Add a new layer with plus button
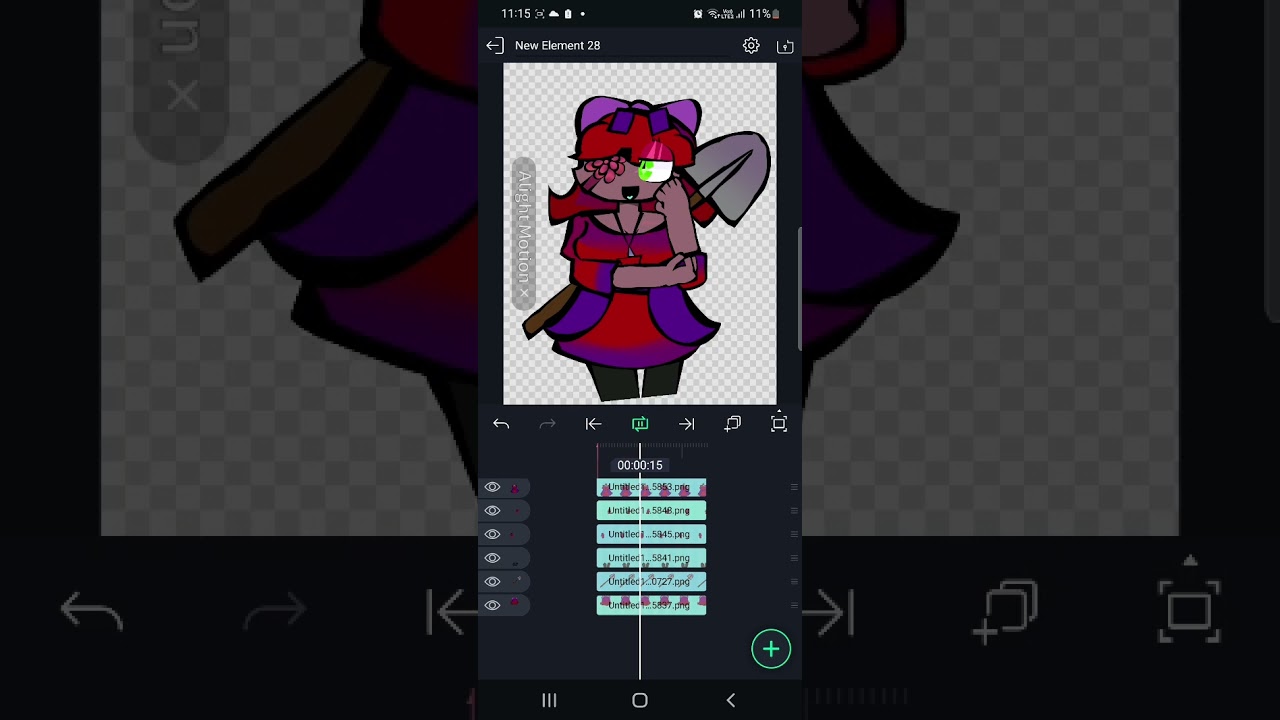The width and height of the screenshot is (1280, 720). coord(771,649)
